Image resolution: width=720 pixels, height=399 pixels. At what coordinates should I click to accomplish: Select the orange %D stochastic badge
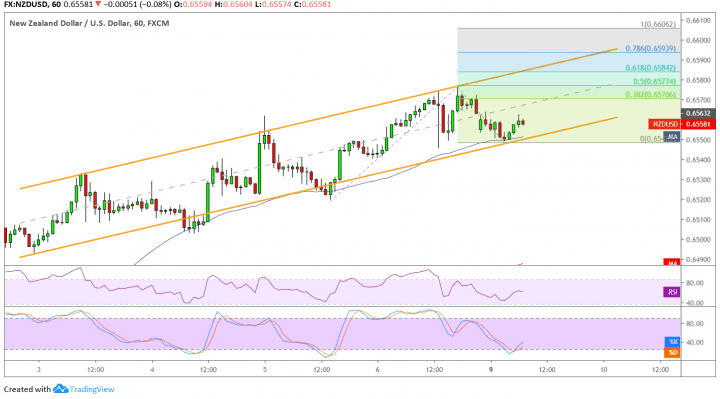point(672,353)
